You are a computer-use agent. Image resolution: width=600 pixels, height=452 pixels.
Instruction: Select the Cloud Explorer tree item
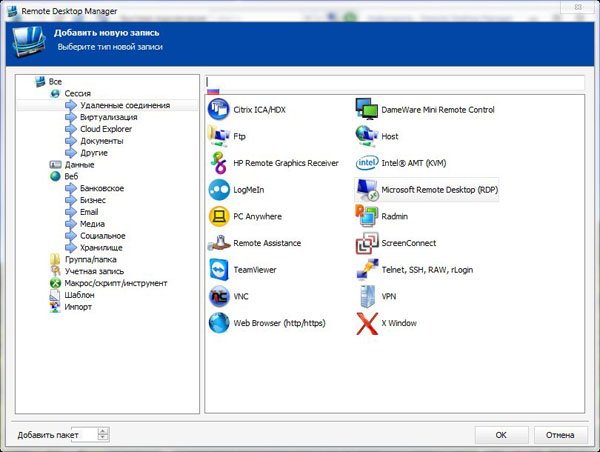[106, 129]
